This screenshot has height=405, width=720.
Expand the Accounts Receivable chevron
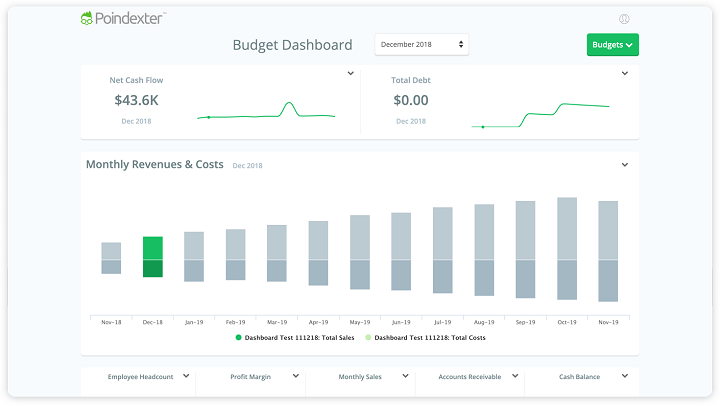515,376
